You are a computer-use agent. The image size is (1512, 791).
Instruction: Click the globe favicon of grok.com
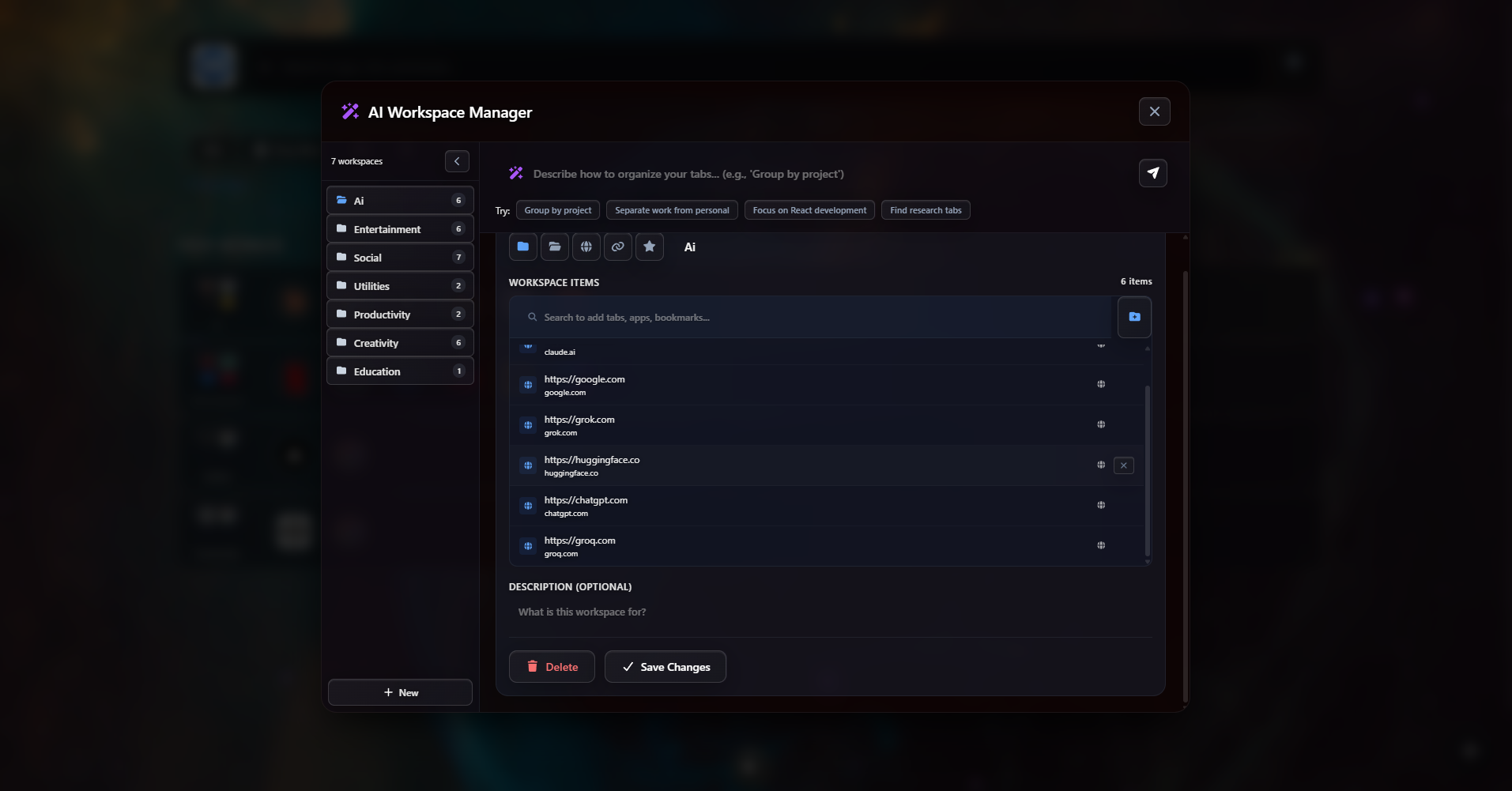click(x=528, y=425)
